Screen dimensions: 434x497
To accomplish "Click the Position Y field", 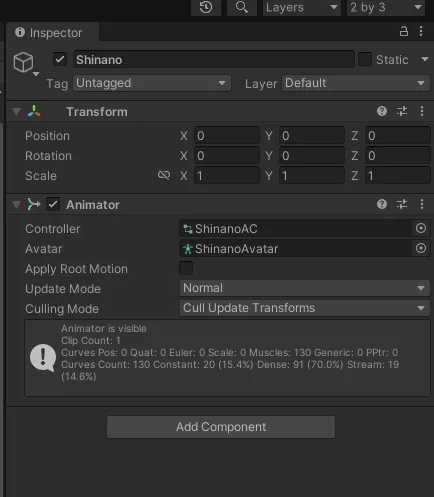I will click(x=312, y=136).
